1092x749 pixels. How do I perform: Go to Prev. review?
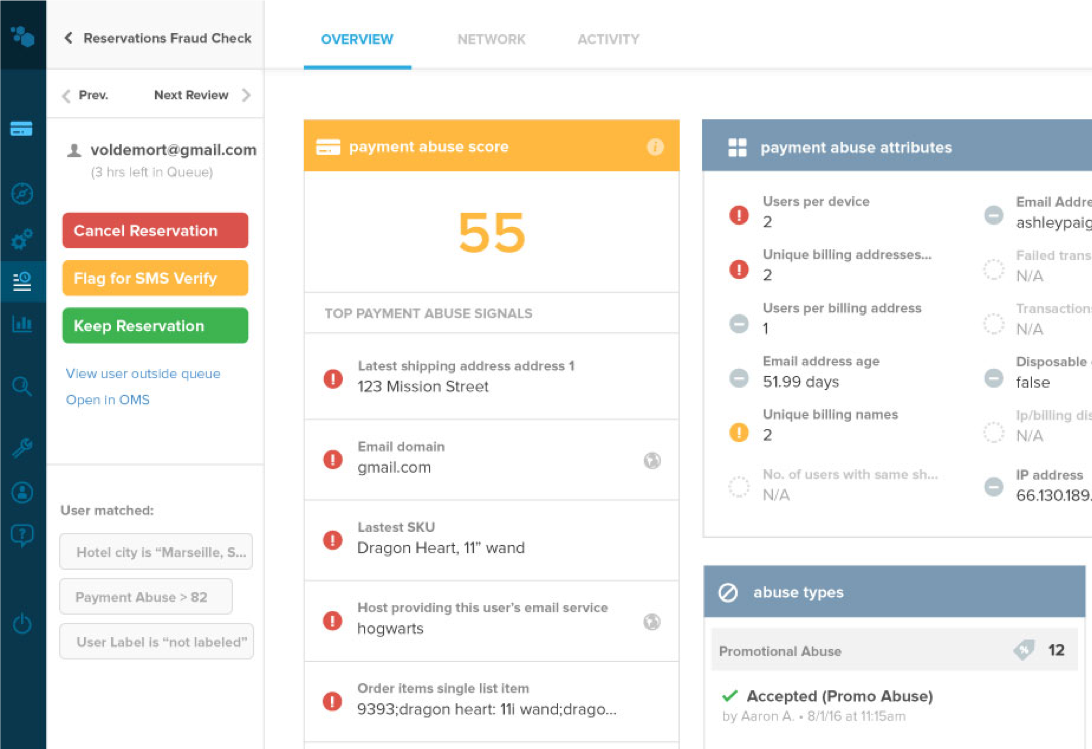pyautogui.click(x=85, y=95)
